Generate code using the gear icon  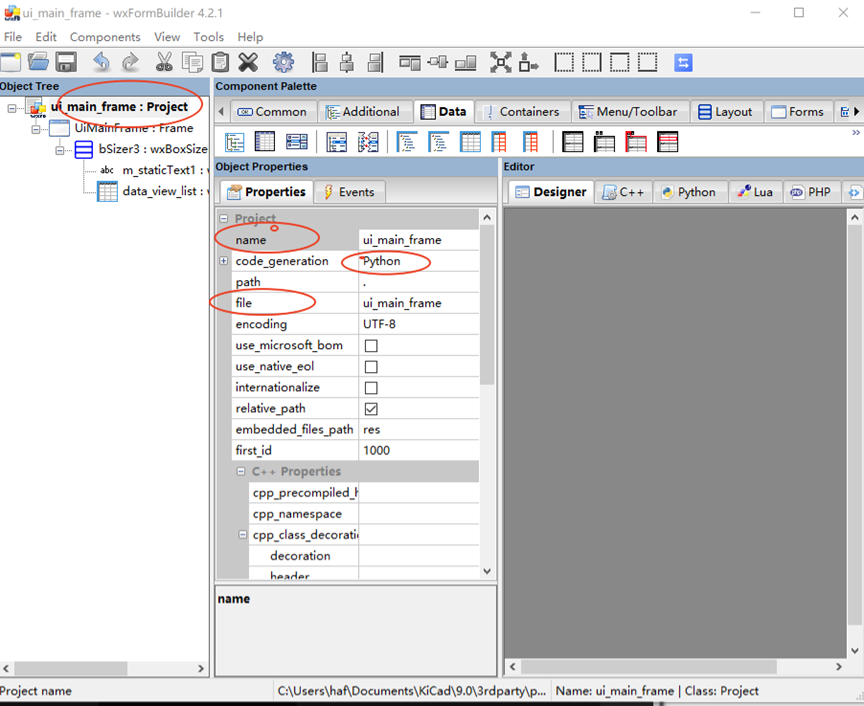pyautogui.click(x=283, y=62)
